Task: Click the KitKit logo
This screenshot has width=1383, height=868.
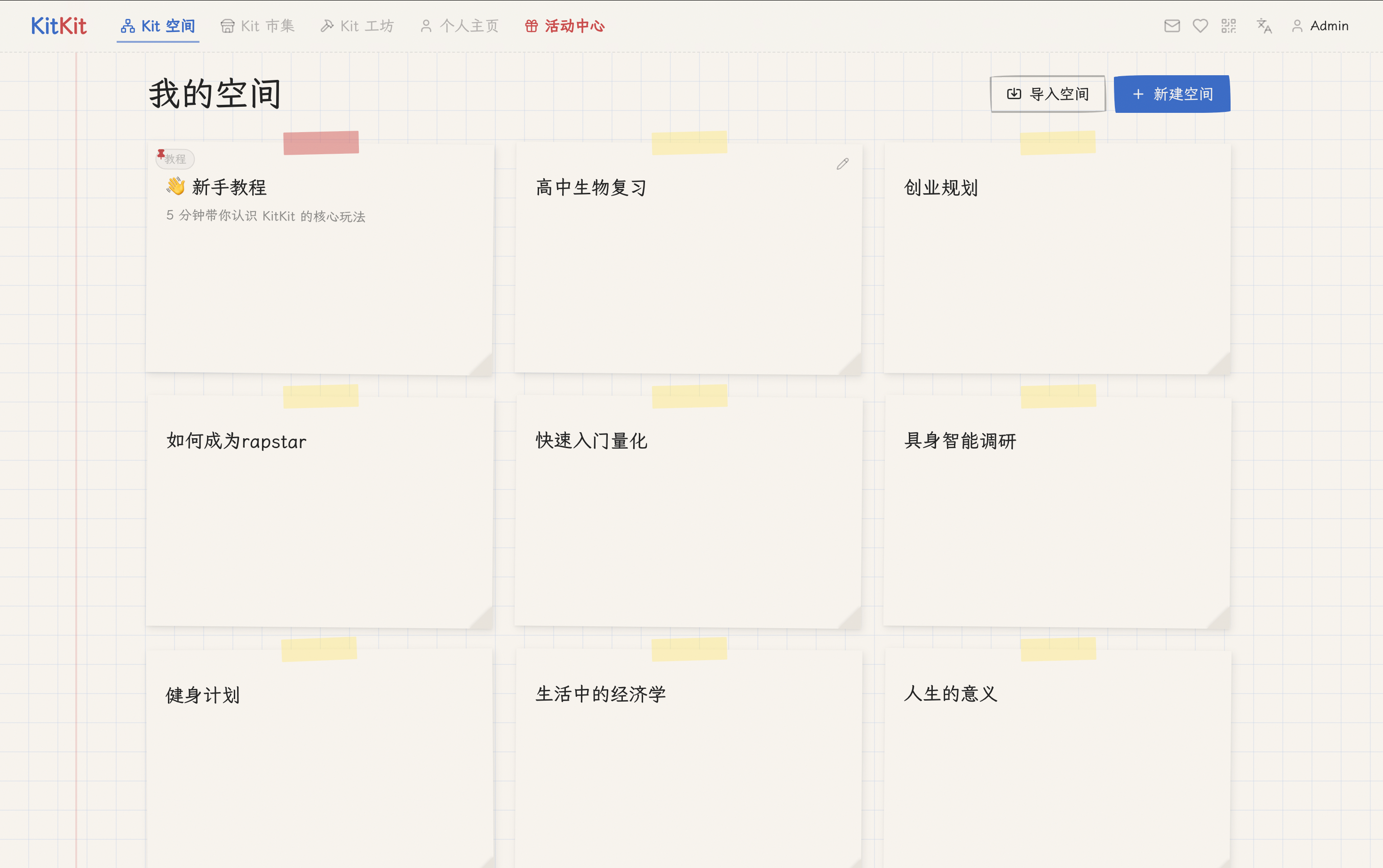Action: coord(59,26)
